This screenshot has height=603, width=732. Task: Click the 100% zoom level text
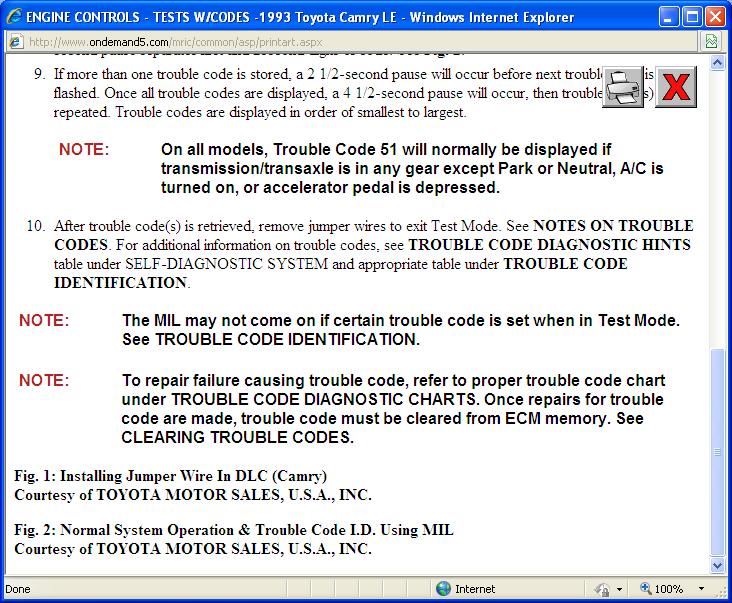click(669, 589)
